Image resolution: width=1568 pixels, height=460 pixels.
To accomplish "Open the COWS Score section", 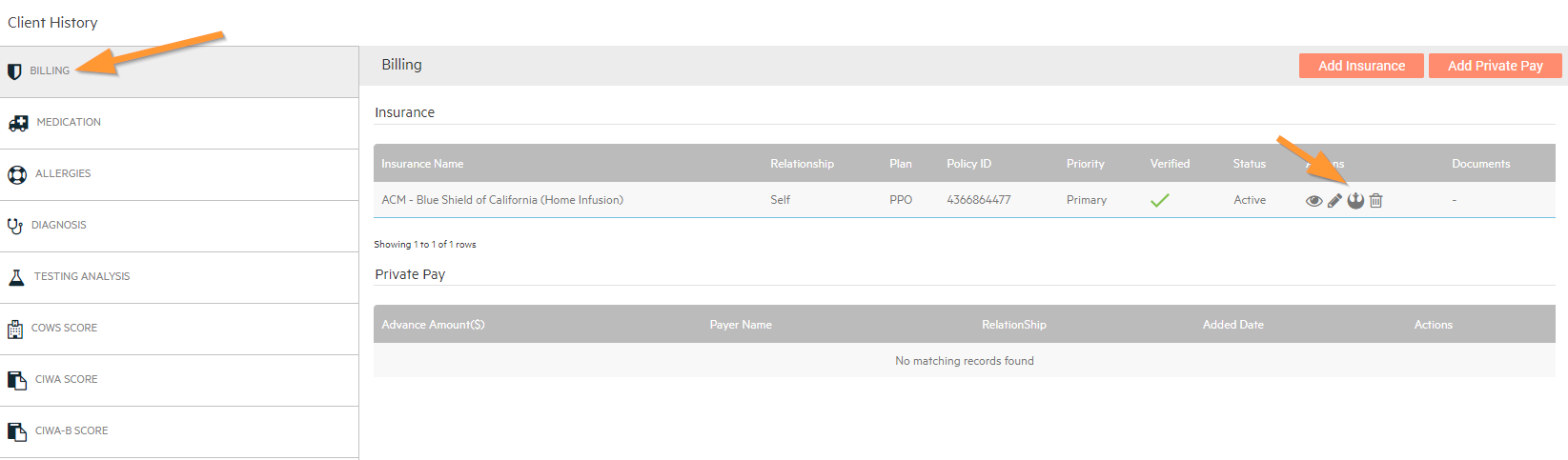I will point(64,328).
